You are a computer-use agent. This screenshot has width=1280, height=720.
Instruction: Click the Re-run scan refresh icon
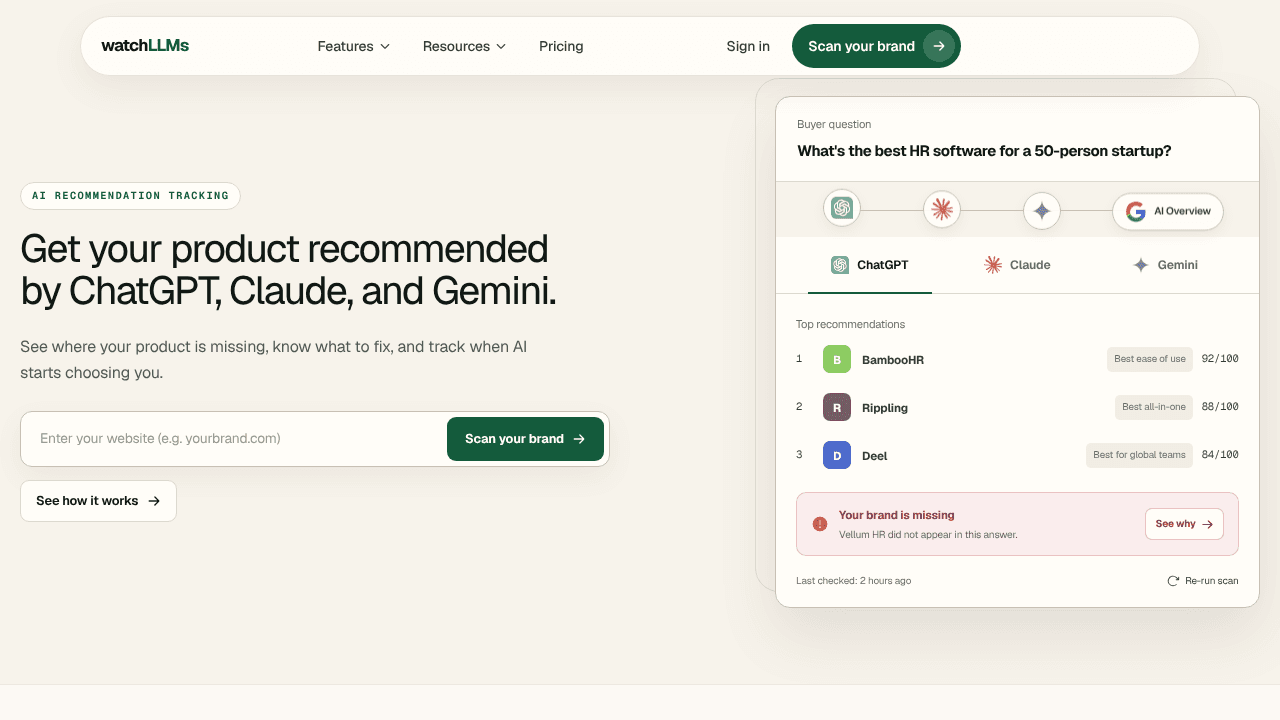click(1173, 581)
